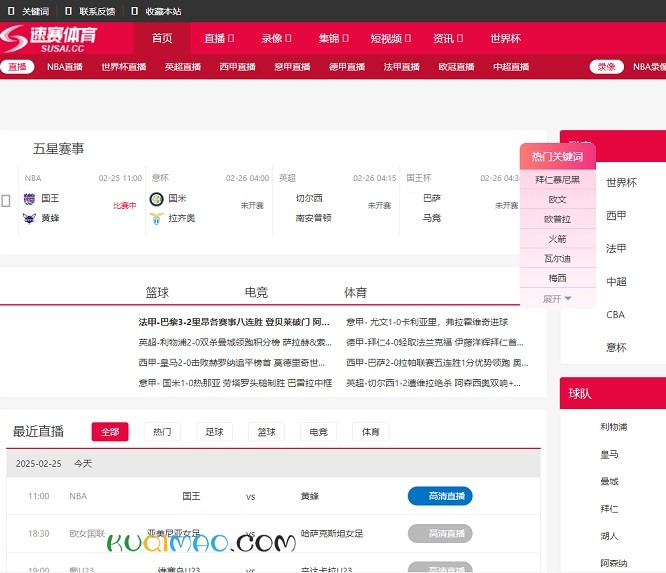Click the 收藏本站 icon in the top bar

point(135,11)
